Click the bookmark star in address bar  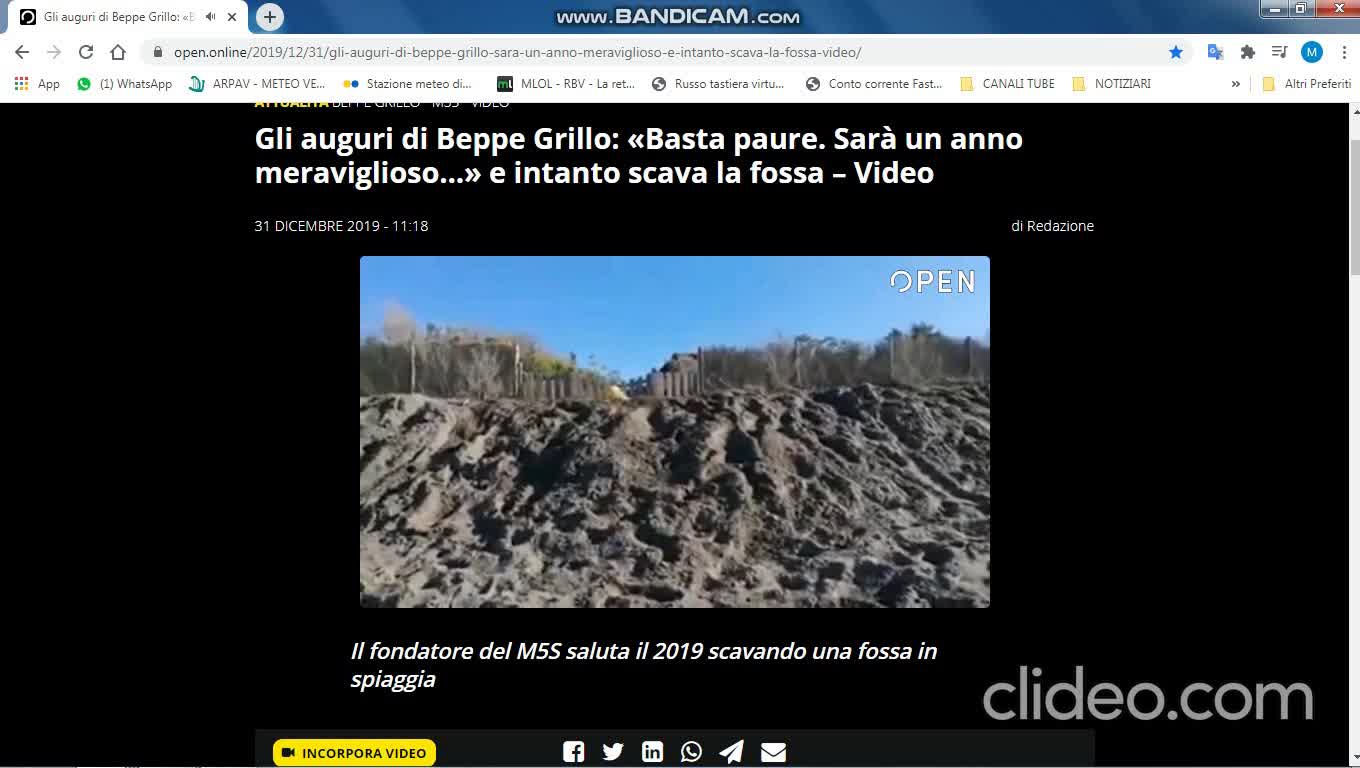[1176, 52]
